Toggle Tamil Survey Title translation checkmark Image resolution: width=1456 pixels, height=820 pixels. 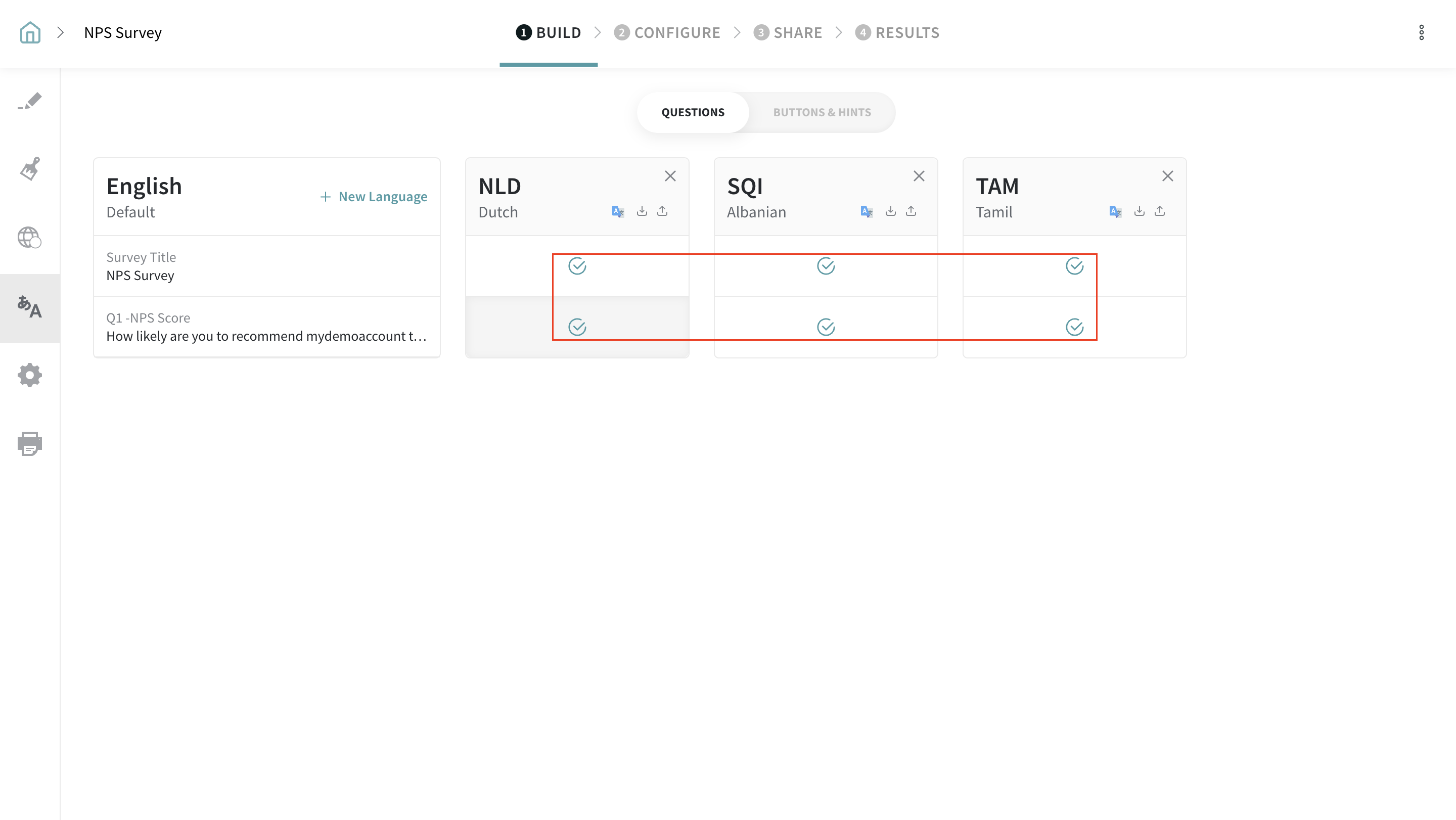pyautogui.click(x=1074, y=265)
